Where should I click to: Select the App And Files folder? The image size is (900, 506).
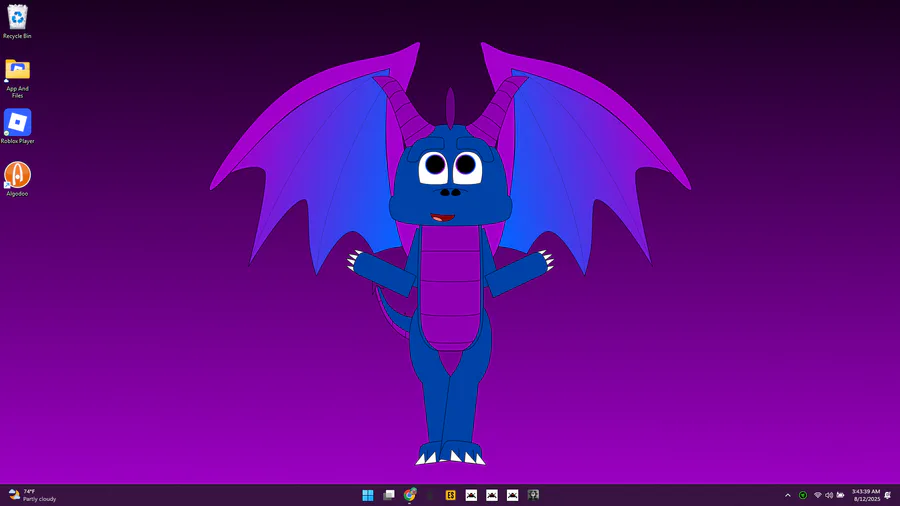click(17, 79)
